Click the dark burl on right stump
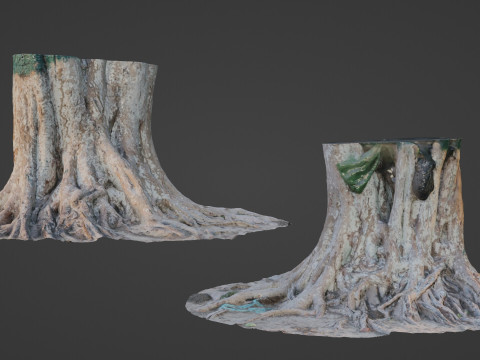 [x=424, y=178]
